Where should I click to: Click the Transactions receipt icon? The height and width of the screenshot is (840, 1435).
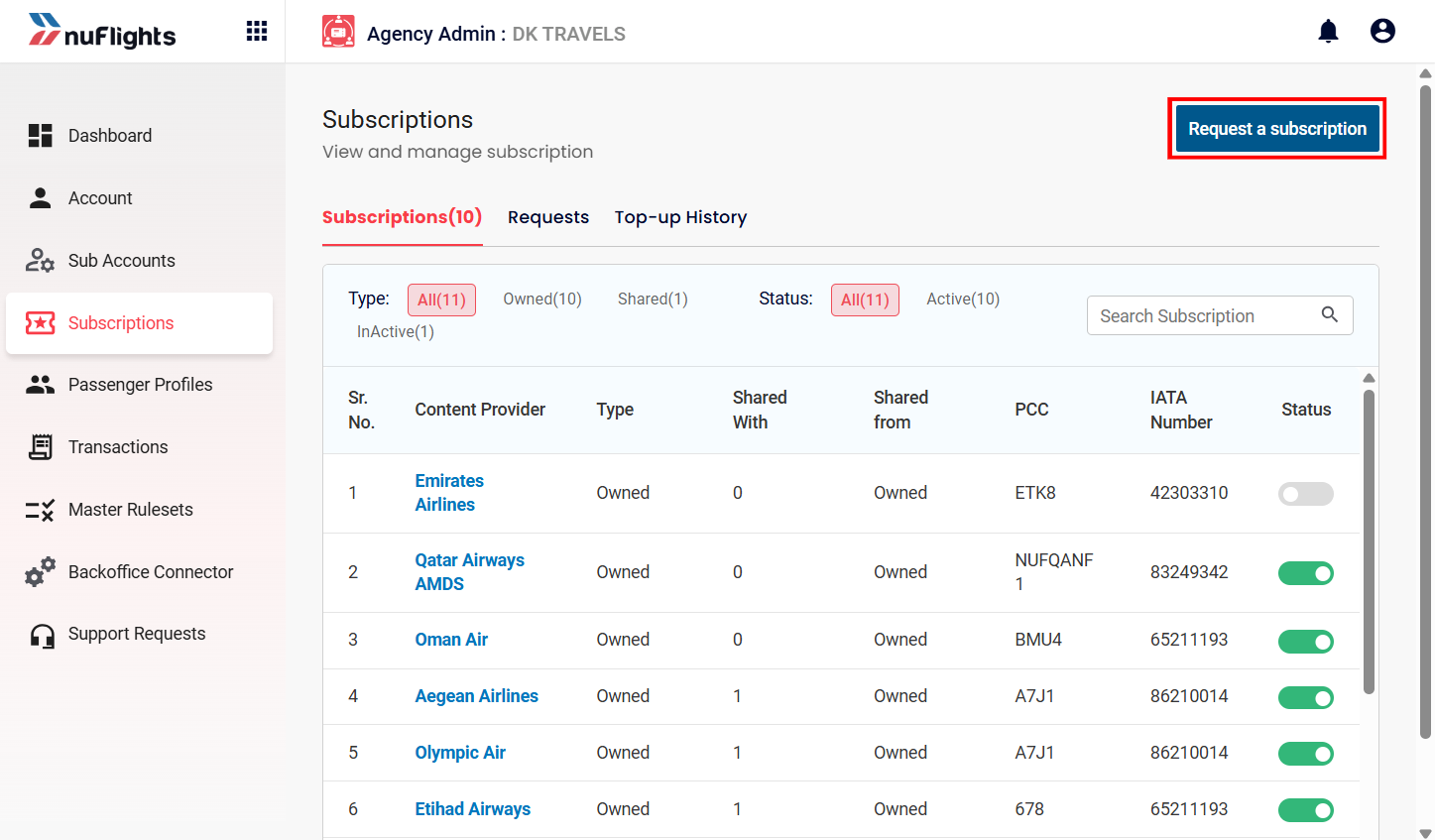[x=40, y=447]
